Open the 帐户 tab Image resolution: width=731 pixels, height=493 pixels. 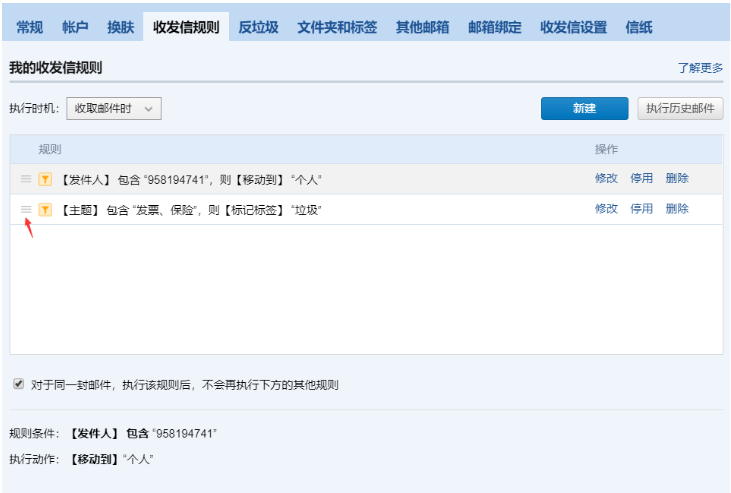(76, 27)
